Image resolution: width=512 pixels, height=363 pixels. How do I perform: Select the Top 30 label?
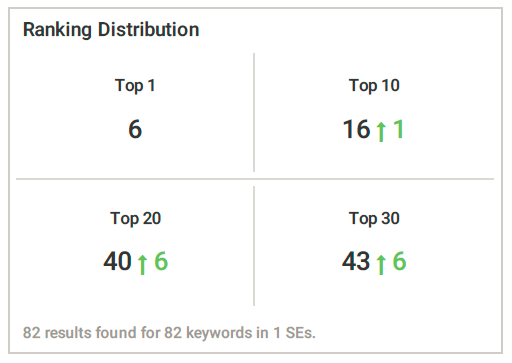(x=374, y=219)
